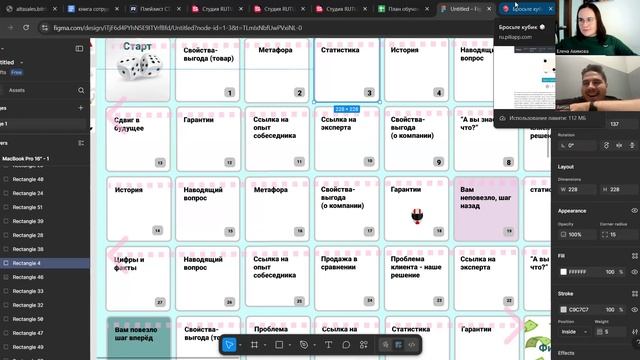Select layer Rectangle 51

click(28, 207)
